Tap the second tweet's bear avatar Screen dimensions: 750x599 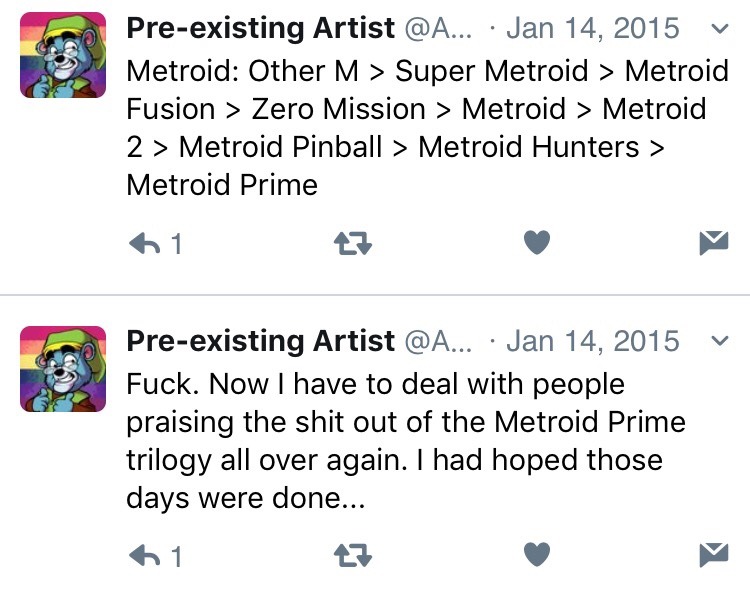(63, 368)
